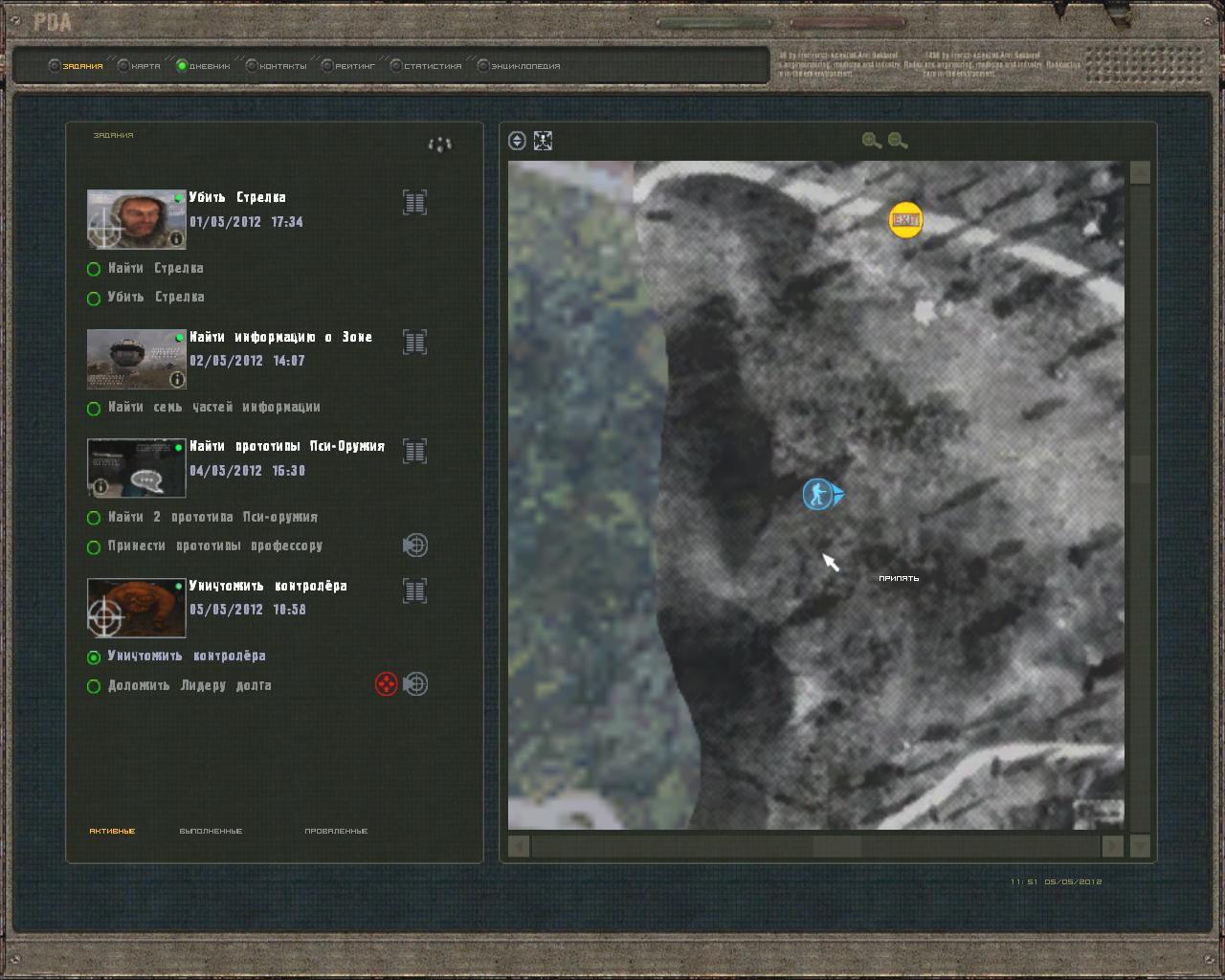Click the Уничтожить контролёра task title heading
The image size is (1225, 980).
(268, 586)
